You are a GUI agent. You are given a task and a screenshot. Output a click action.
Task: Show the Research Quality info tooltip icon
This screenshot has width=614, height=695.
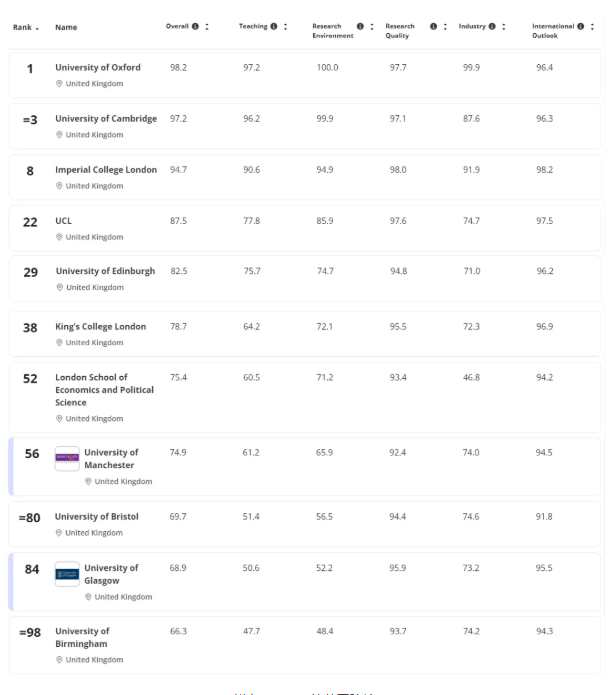433,26
